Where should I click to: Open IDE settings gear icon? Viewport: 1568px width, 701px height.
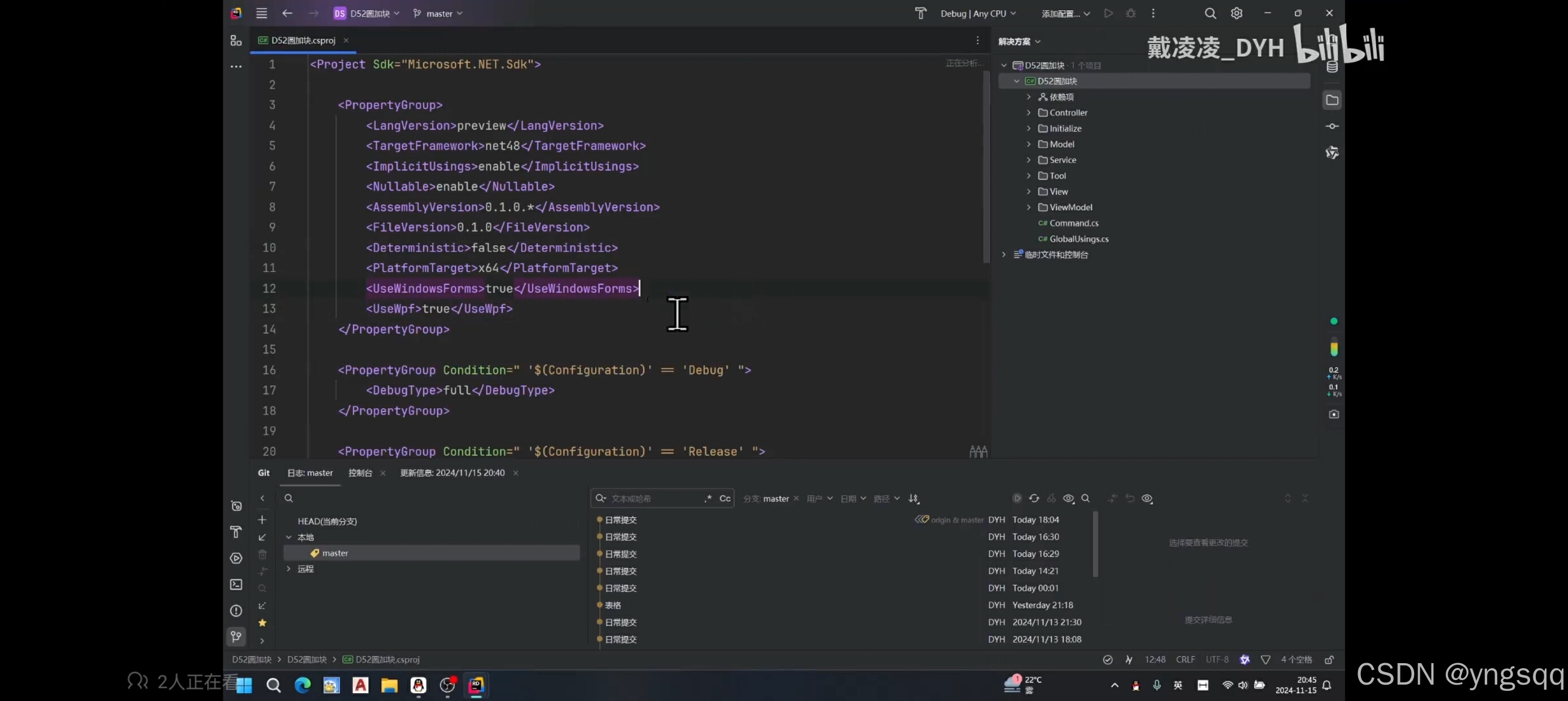coord(1237,14)
